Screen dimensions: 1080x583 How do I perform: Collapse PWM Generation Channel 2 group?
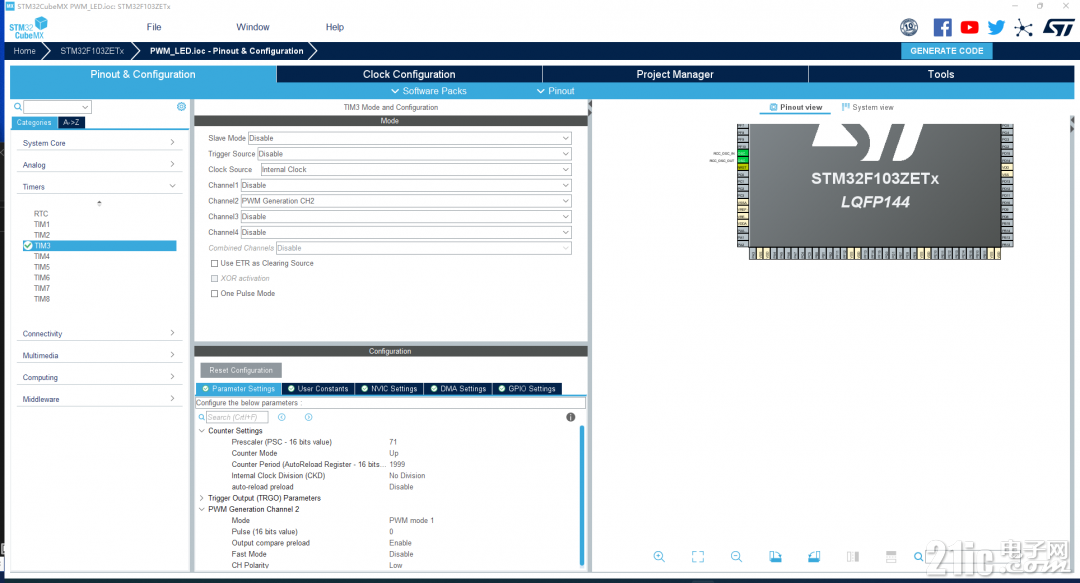[202, 509]
